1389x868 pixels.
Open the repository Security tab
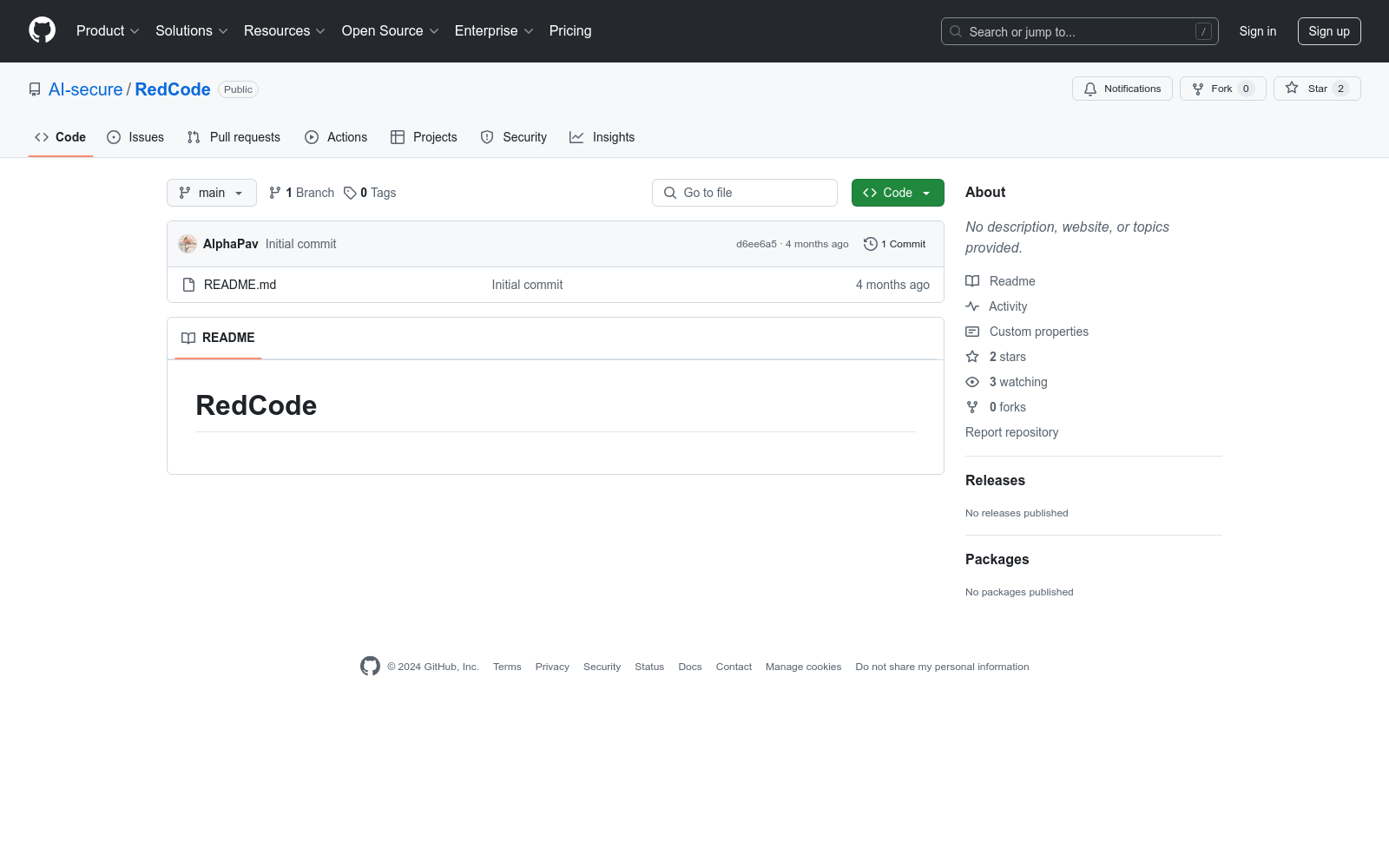[x=514, y=137]
